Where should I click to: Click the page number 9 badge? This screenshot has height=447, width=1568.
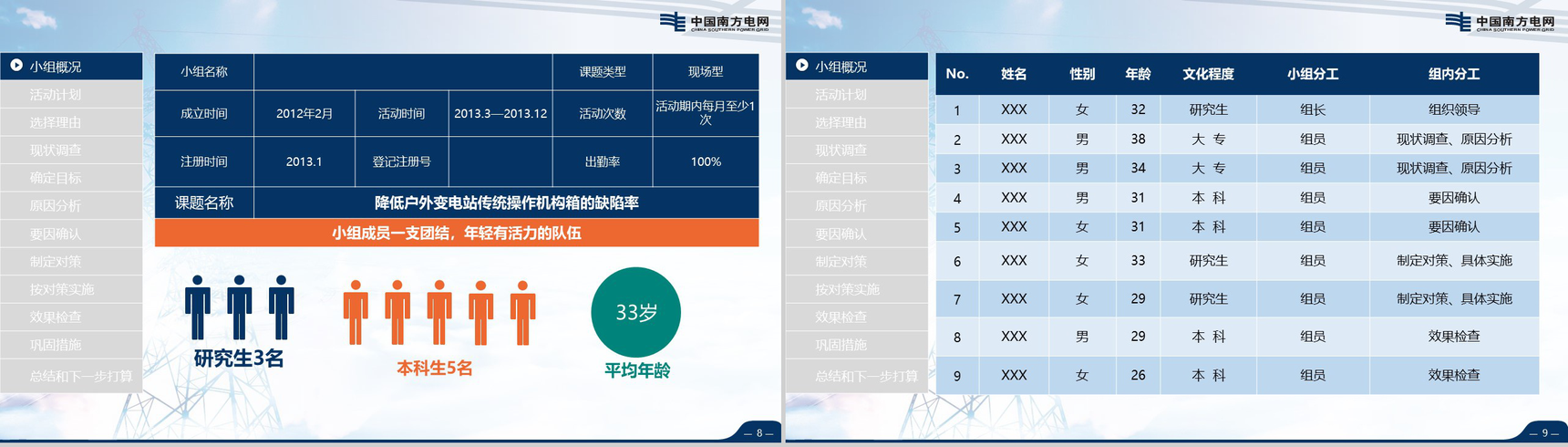(x=1543, y=432)
